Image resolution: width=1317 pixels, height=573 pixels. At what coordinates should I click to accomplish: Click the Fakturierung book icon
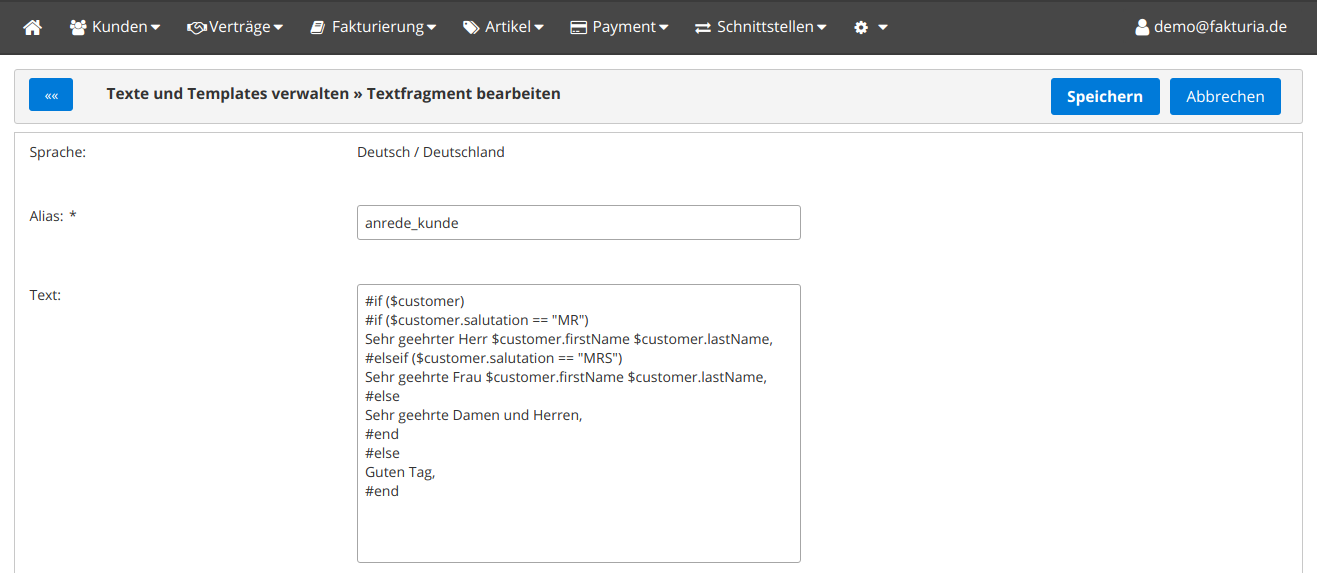tap(318, 27)
